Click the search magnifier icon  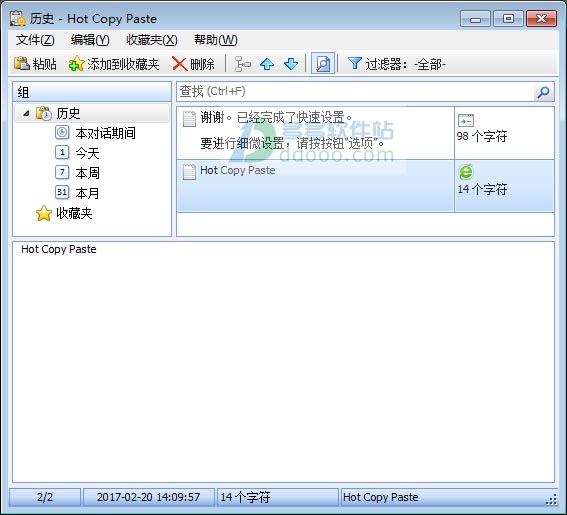[x=543, y=92]
